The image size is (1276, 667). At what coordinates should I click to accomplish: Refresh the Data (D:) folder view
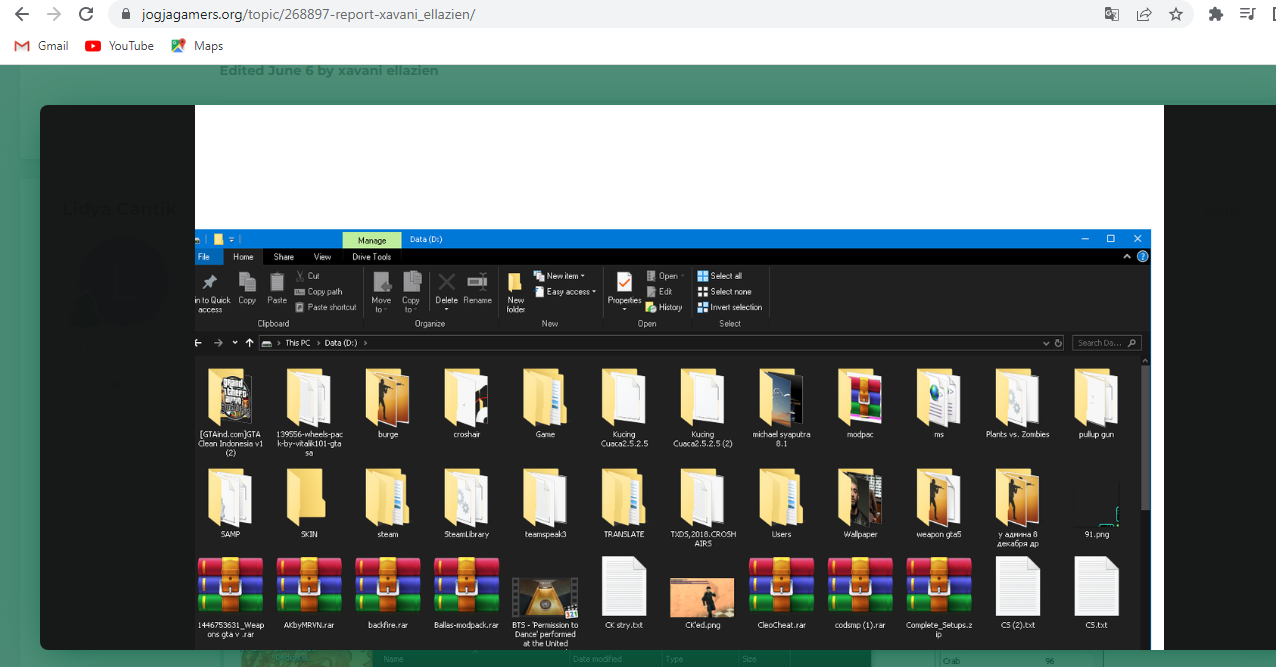click(x=1059, y=343)
